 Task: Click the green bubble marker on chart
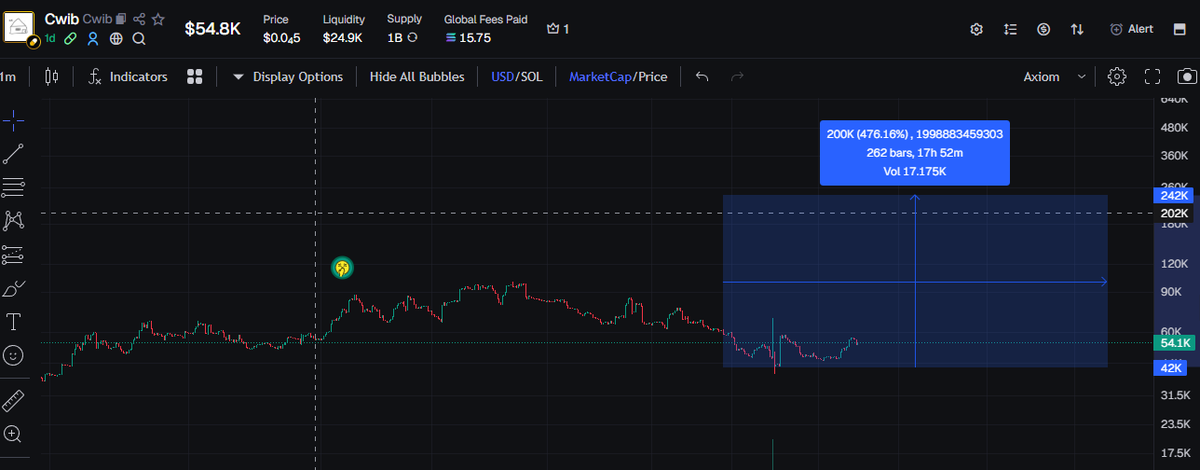342,267
